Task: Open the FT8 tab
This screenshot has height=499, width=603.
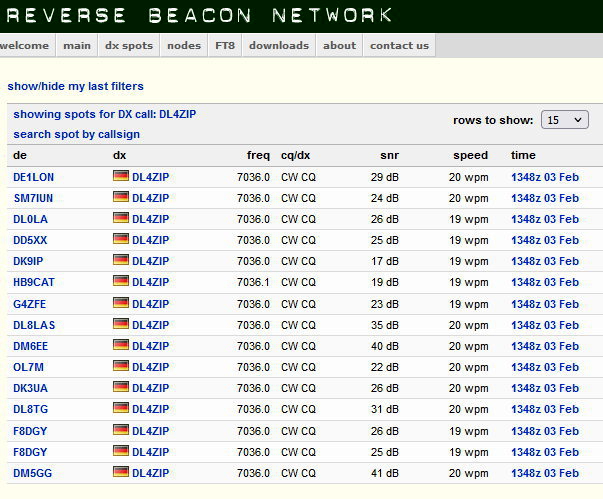Action: point(225,45)
